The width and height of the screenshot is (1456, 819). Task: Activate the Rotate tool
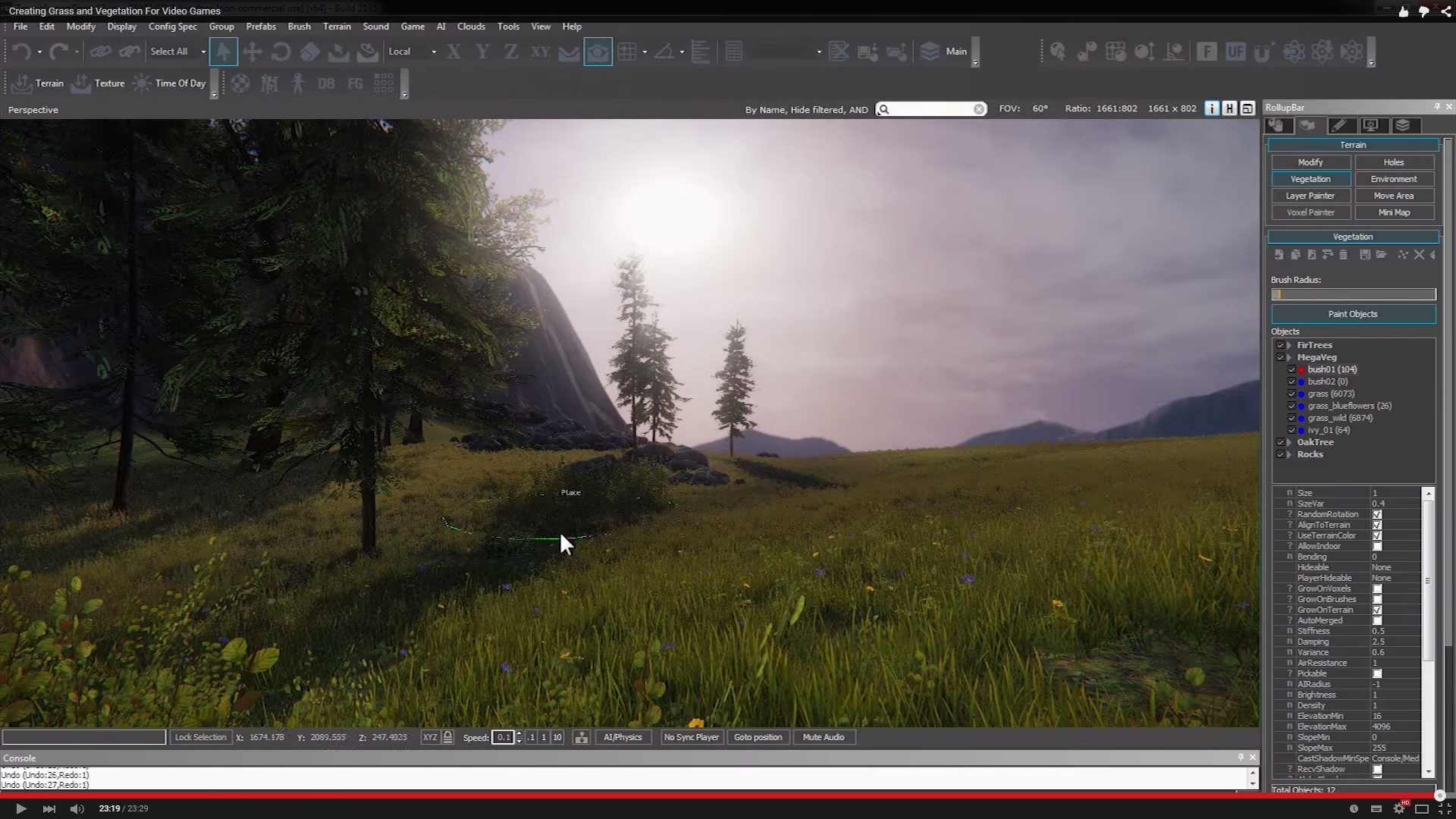(281, 52)
